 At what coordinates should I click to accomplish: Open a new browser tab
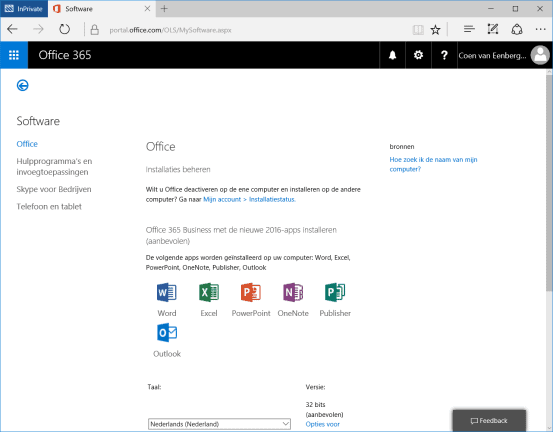164,9
